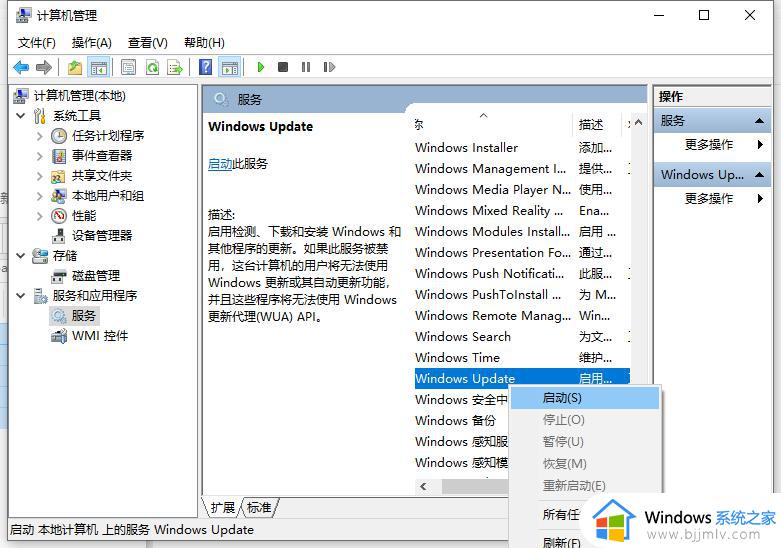This screenshot has height=548, width=781.
Task: Expand the 共享文件夹 node arrow
Action: pyautogui.click(x=40, y=175)
